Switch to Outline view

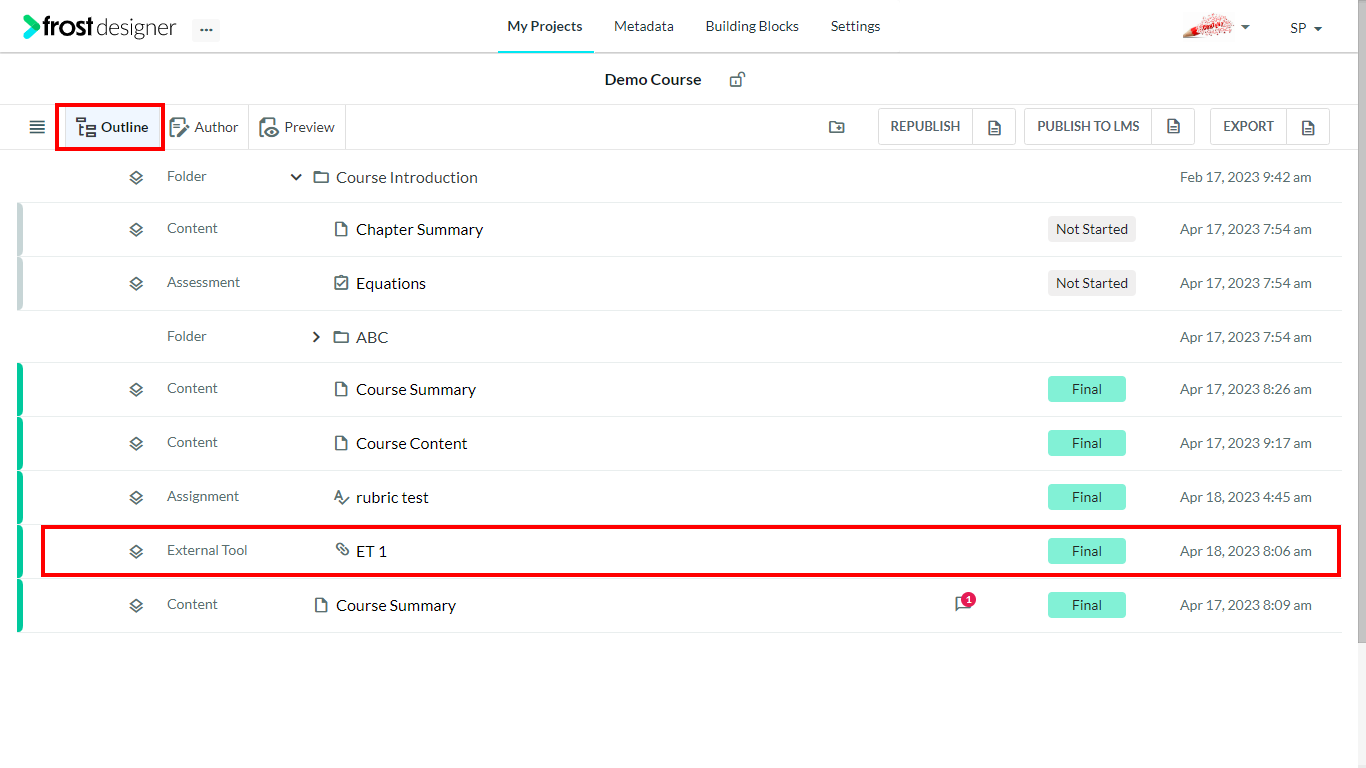(111, 127)
